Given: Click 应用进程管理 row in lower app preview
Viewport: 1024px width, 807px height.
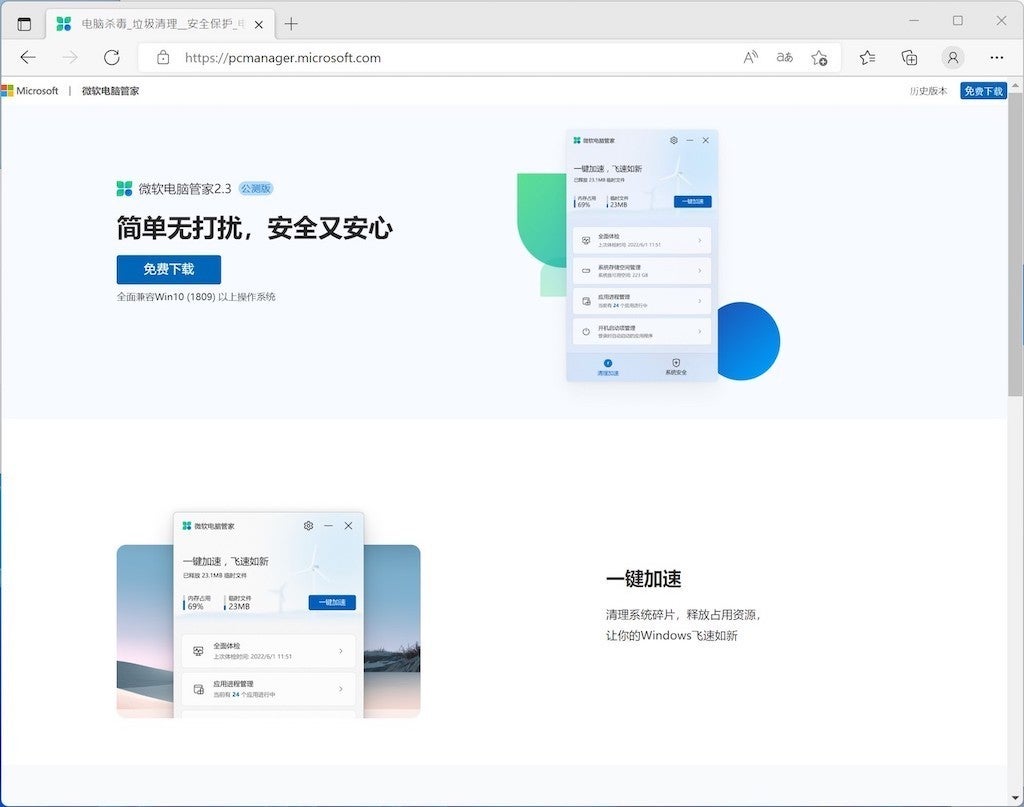Looking at the screenshot, I should [x=268, y=689].
